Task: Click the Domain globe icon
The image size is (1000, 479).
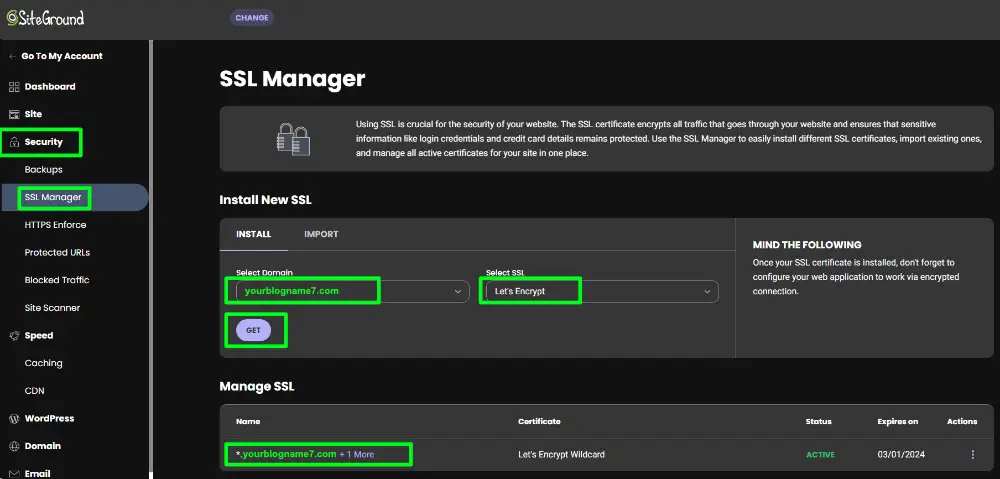Action: pos(14,447)
